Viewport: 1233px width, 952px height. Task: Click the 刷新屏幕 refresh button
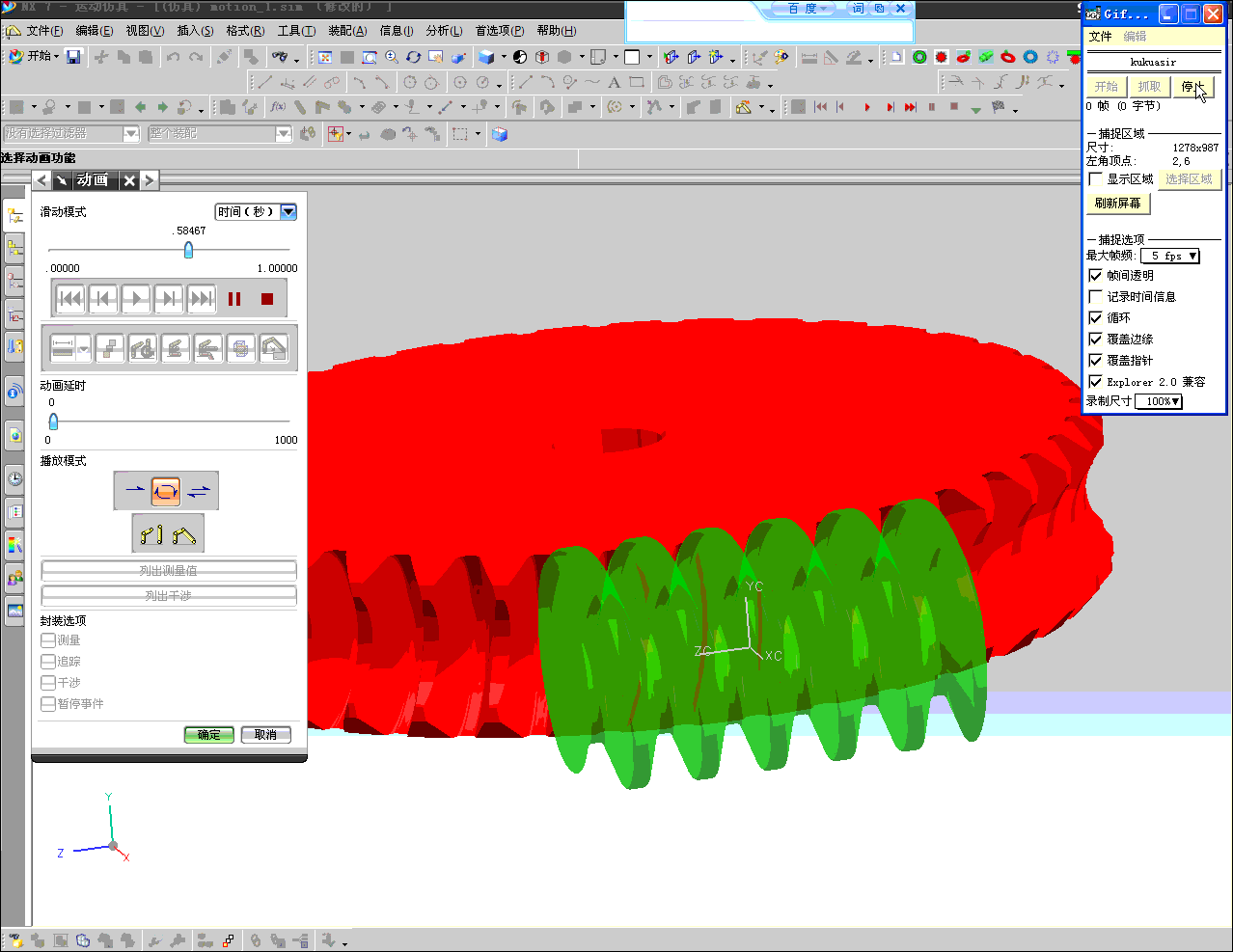click(x=1117, y=204)
